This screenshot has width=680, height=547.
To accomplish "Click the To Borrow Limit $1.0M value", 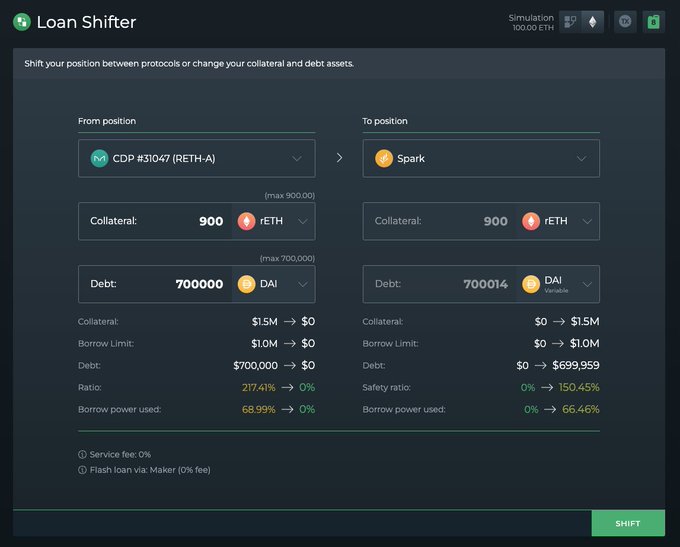I will (x=585, y=344).
